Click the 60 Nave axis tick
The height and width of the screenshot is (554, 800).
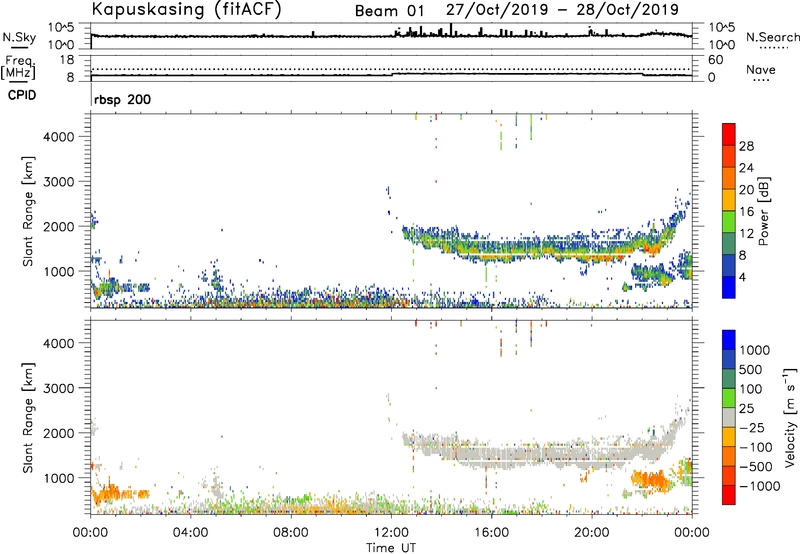coord(715,60)
